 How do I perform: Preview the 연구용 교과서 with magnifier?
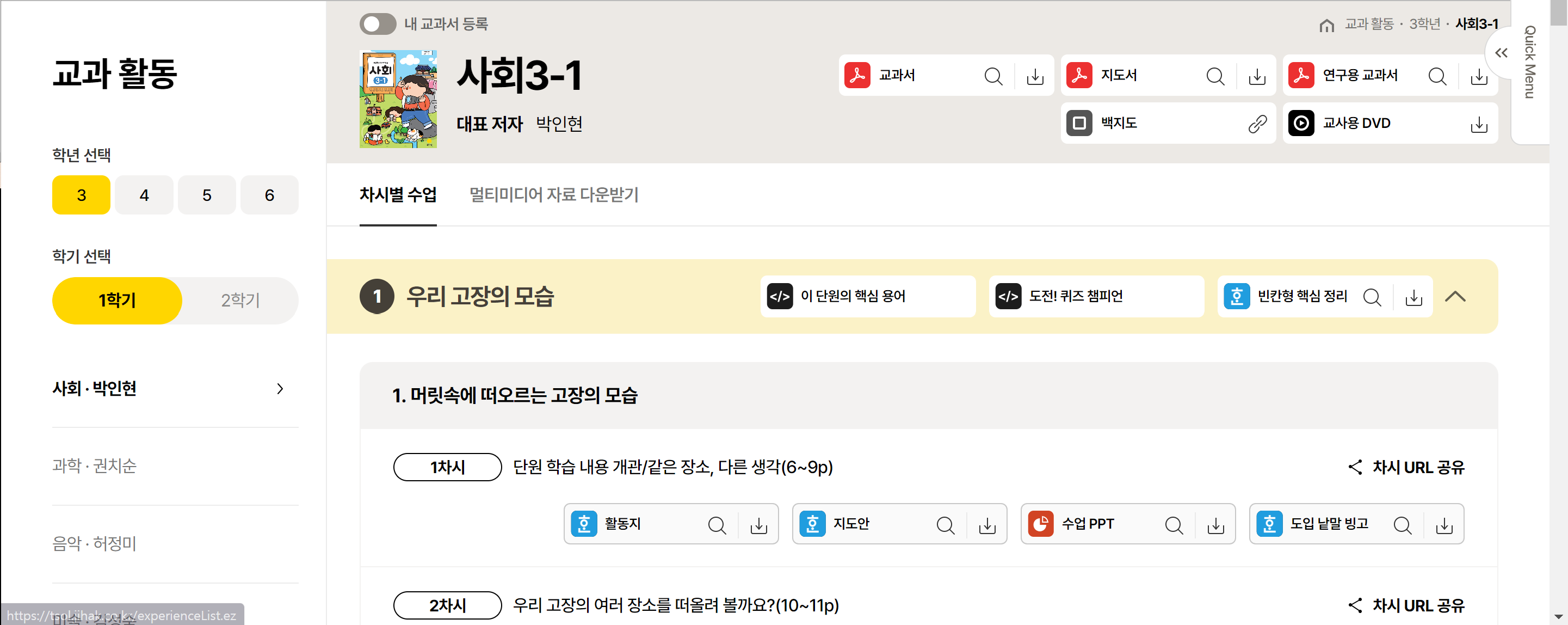(1437, 76)
